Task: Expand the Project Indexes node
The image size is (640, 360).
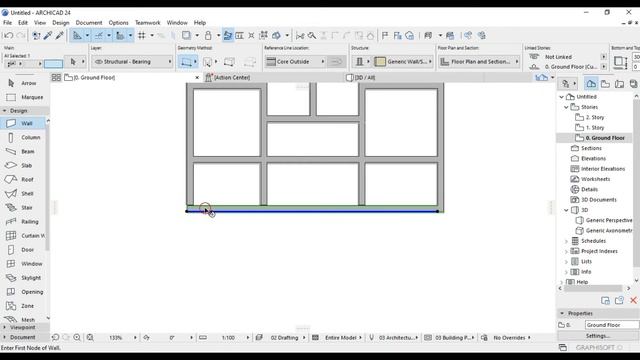Action: (x=566, y=251)
